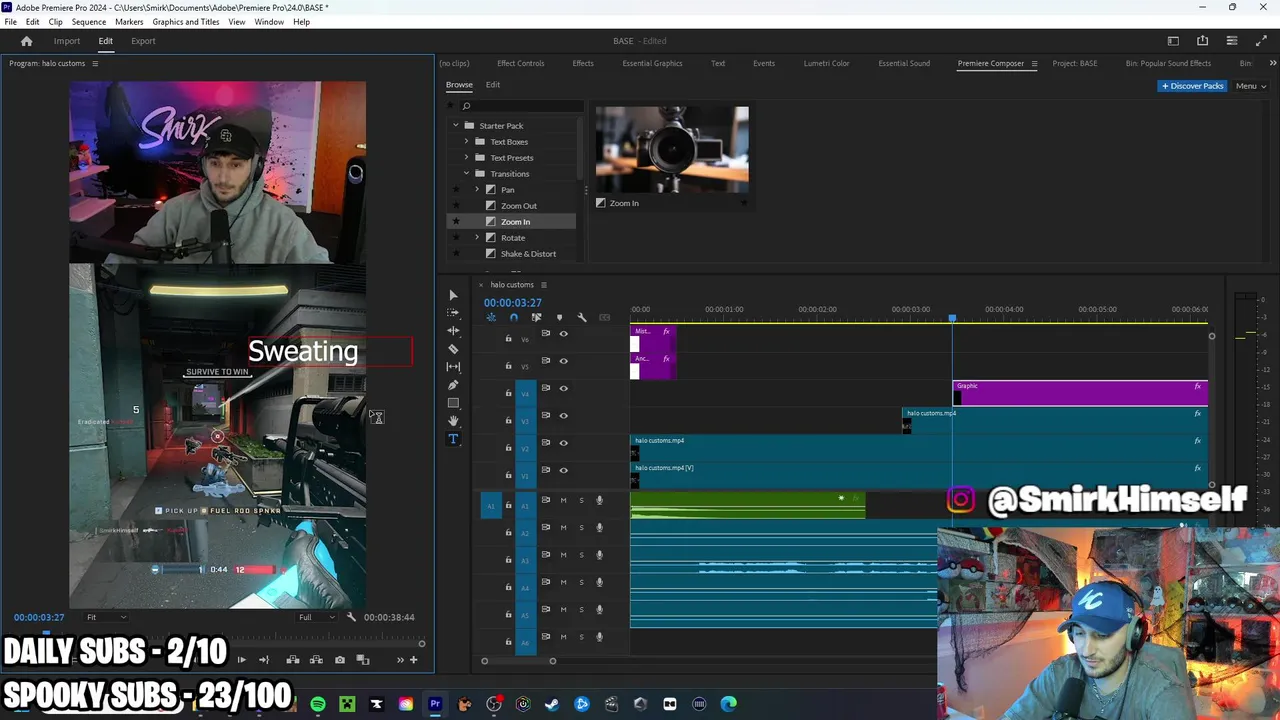1280x720 pixels.
Task: Open Quick Export share icon
Action: coord(1202,41)
